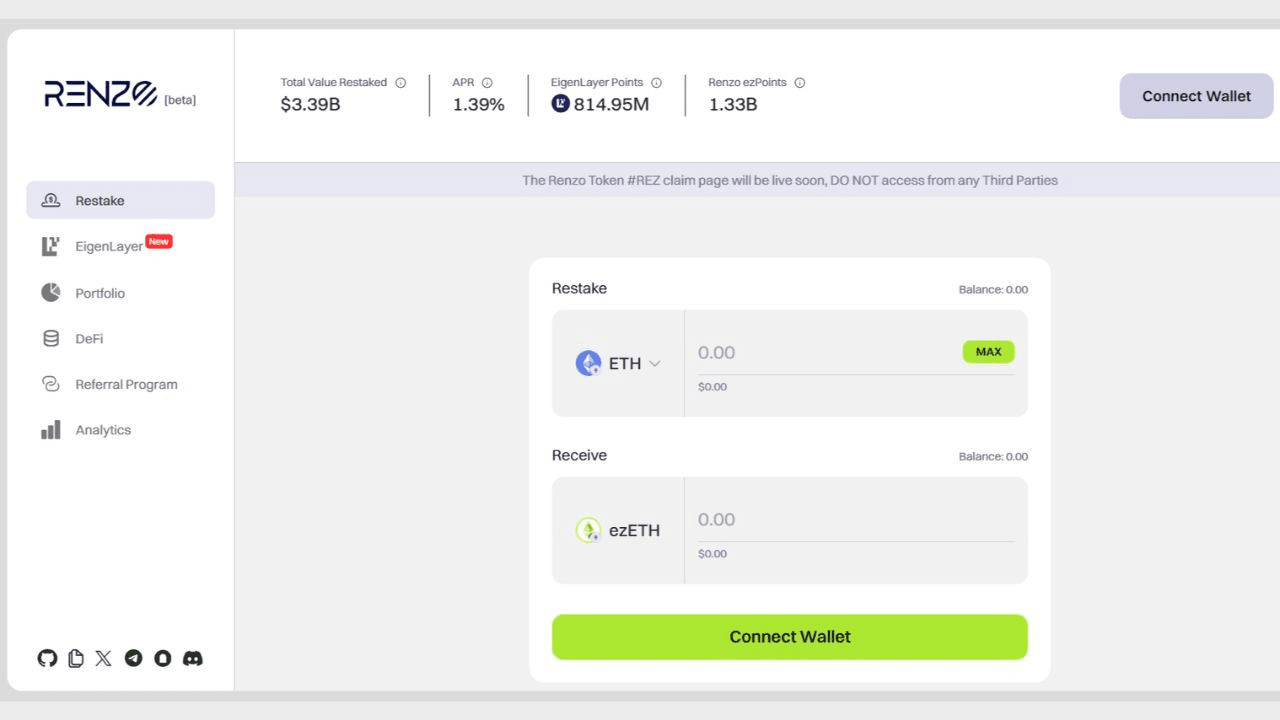Viewport: 1280px width, 720px height.
Task: Open the Telegram social icon
Action: coord(133,658)
